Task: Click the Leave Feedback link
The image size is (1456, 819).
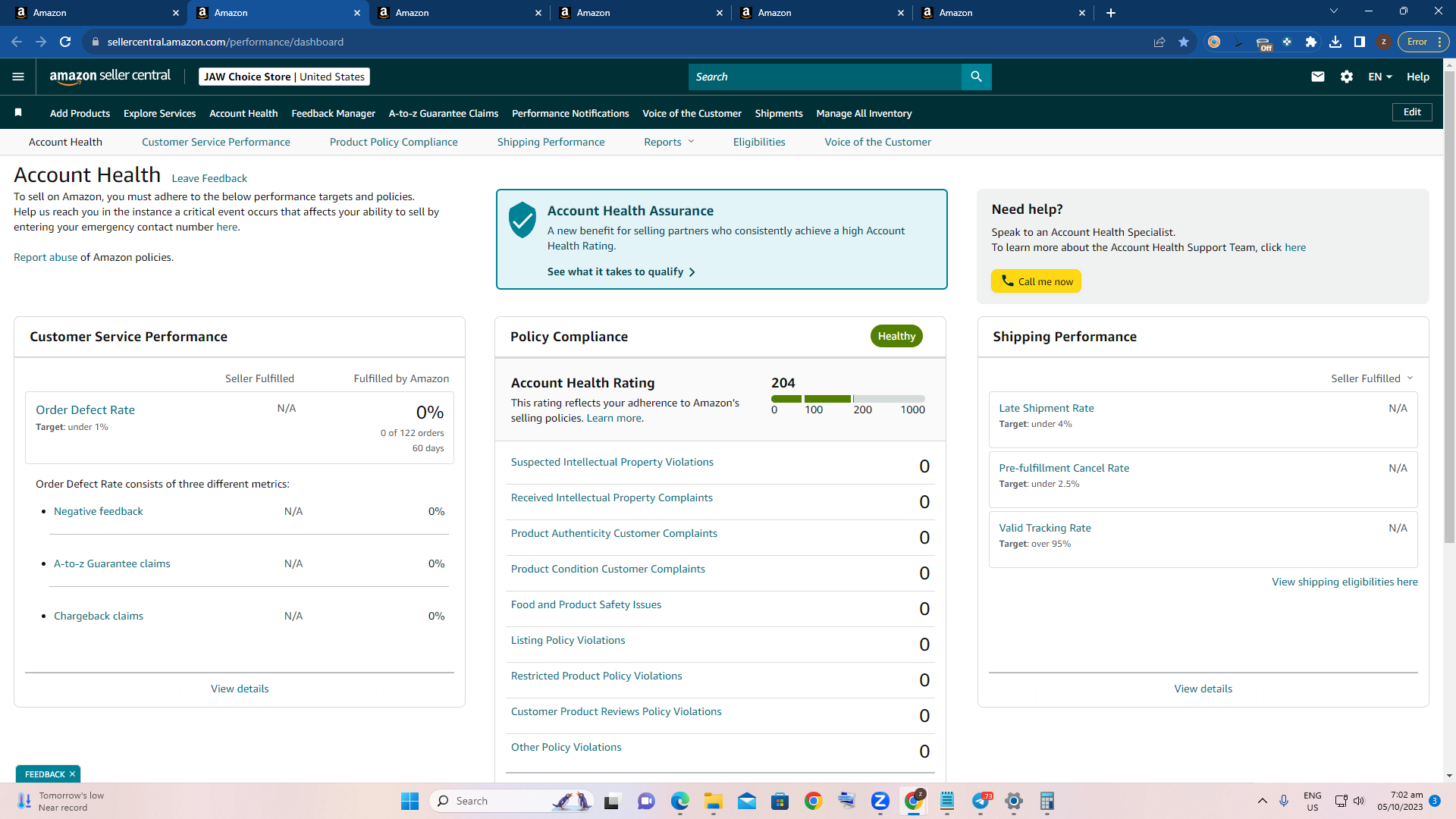Action: 209,178
